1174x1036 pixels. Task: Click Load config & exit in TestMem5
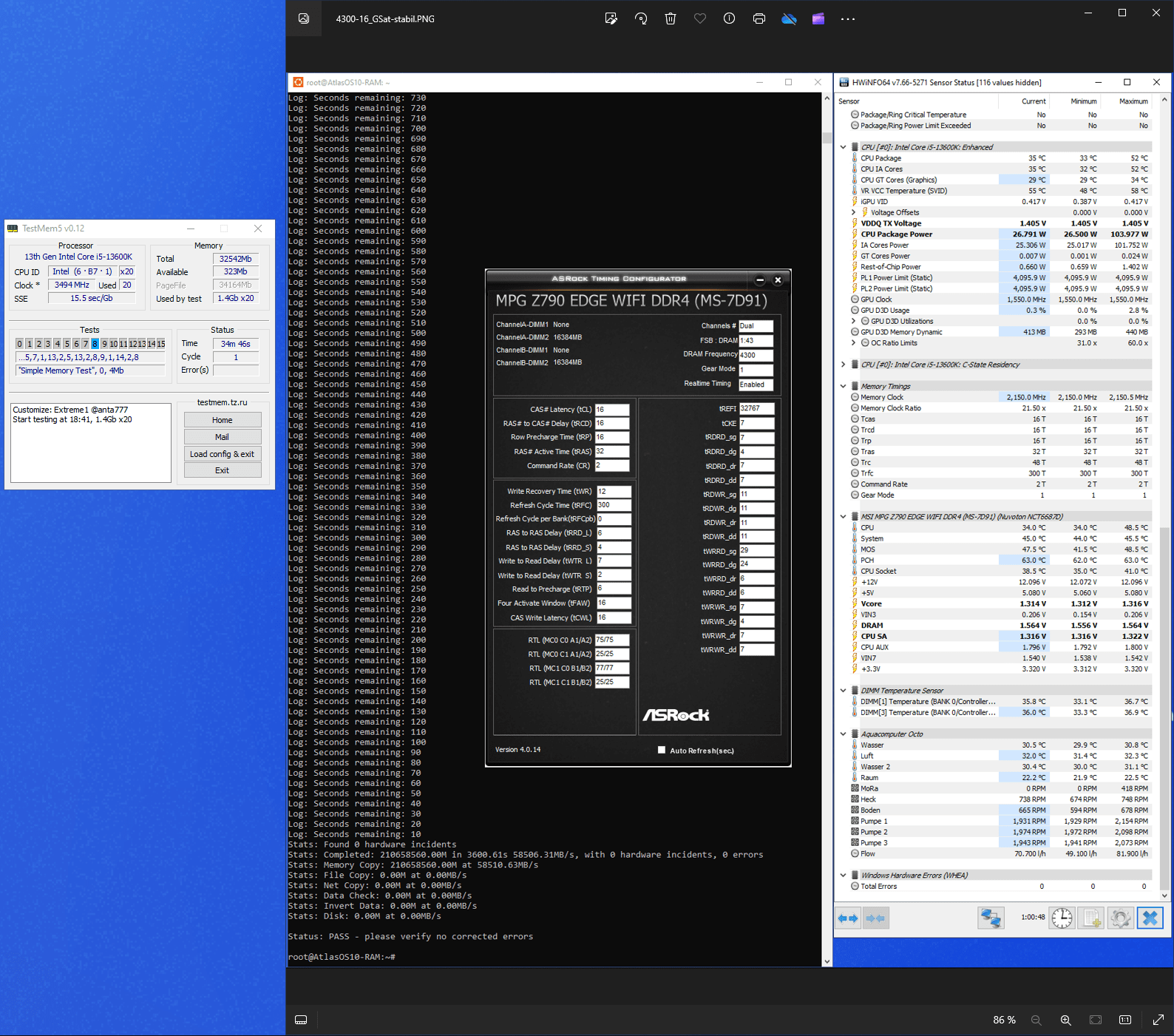[223, 454]
